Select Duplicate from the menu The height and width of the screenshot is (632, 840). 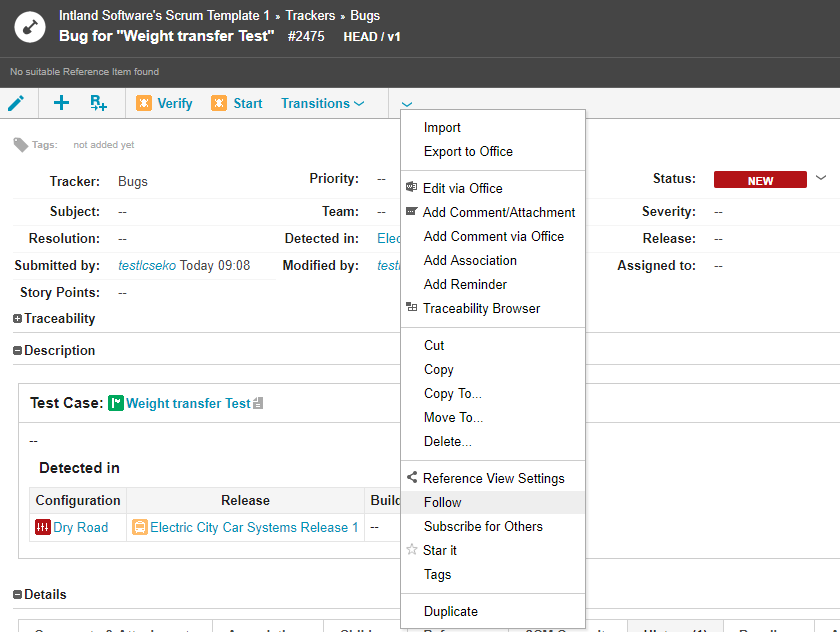(450, 611)
